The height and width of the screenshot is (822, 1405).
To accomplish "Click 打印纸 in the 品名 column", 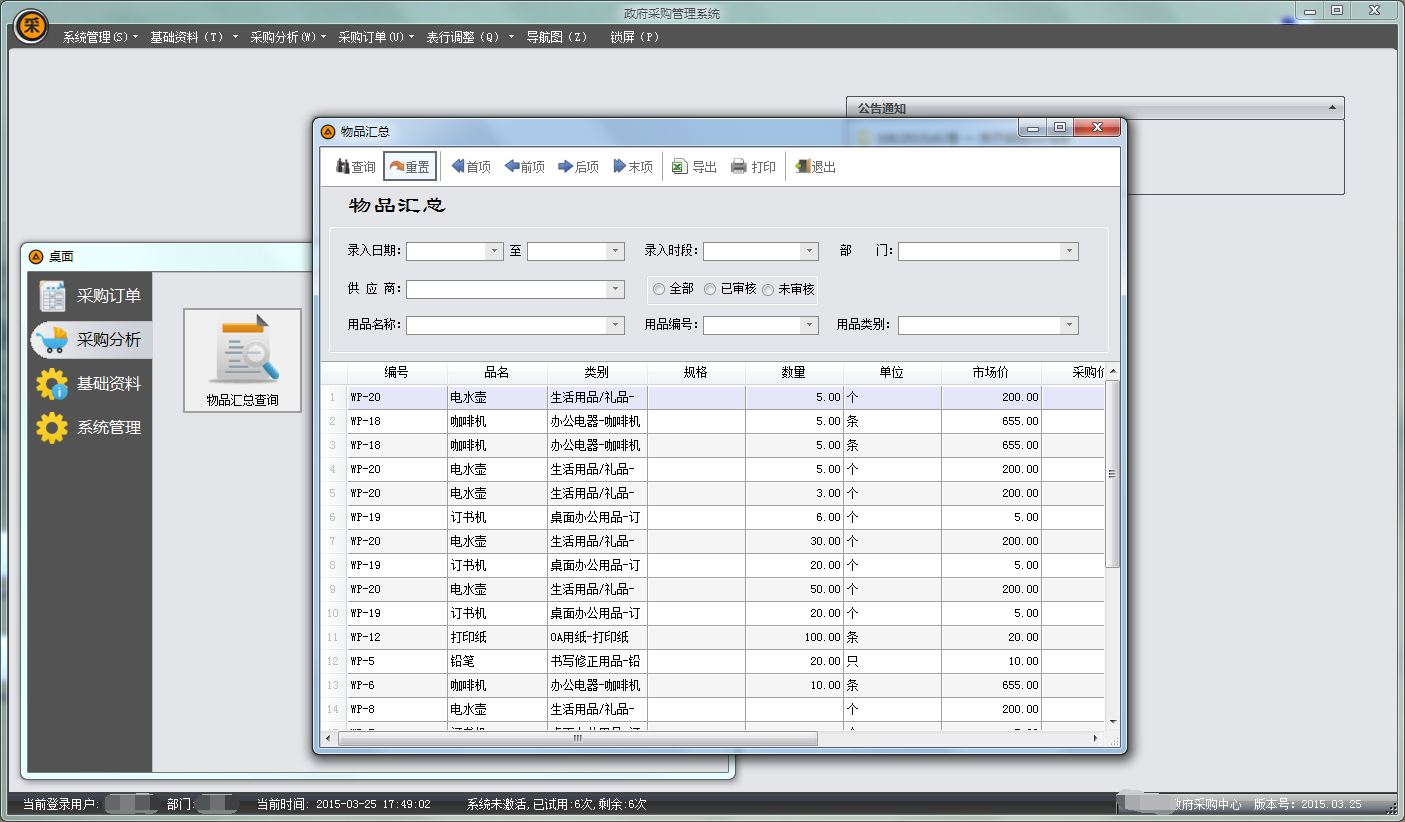I will (497, 637).
